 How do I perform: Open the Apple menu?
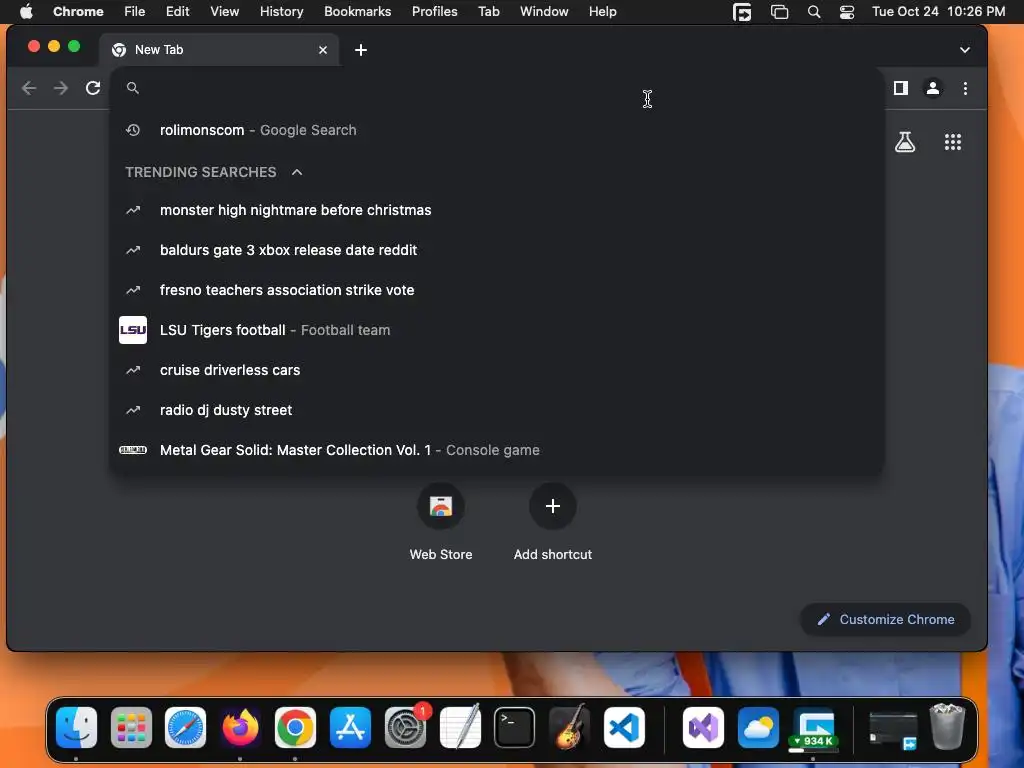26,12
